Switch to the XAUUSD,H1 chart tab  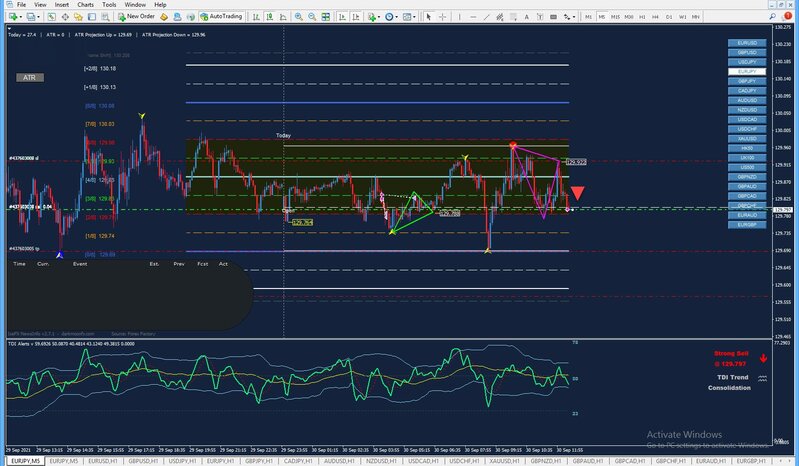click(x=504, y=461)
